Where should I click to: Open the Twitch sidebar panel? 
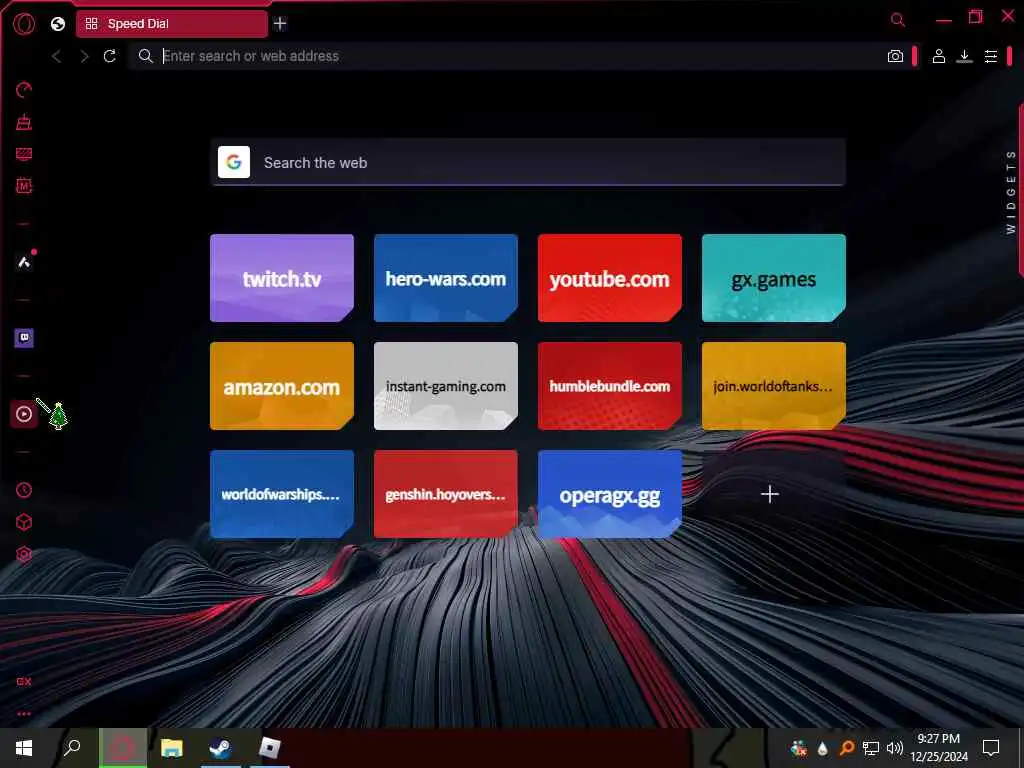[24, 338]
